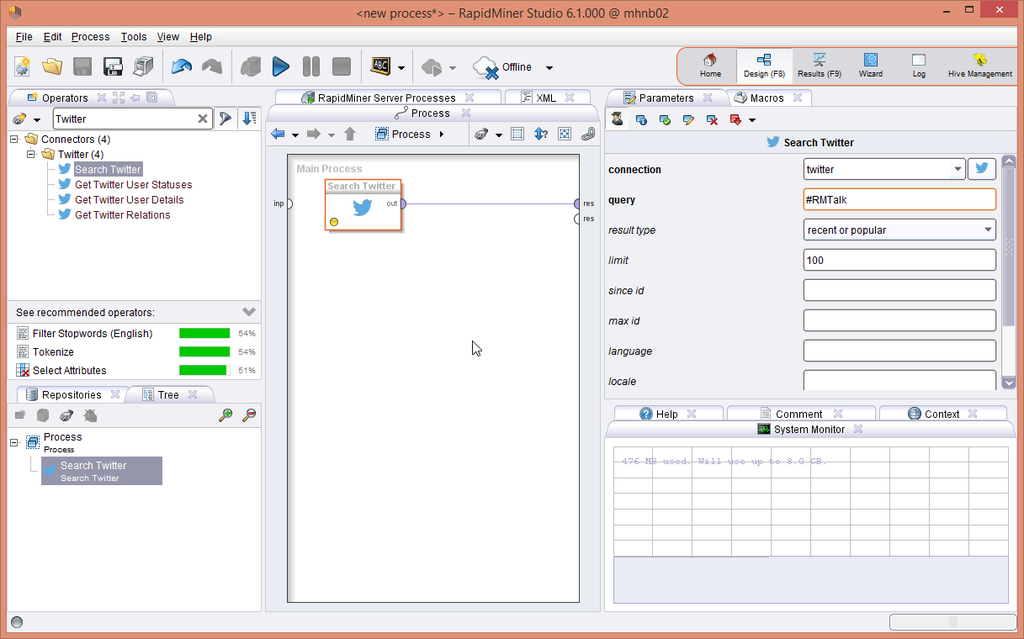Image resolution: width=1024 pixels, height=639 pixels.
Task: Pause the process execution
Action: click(312, 67)
